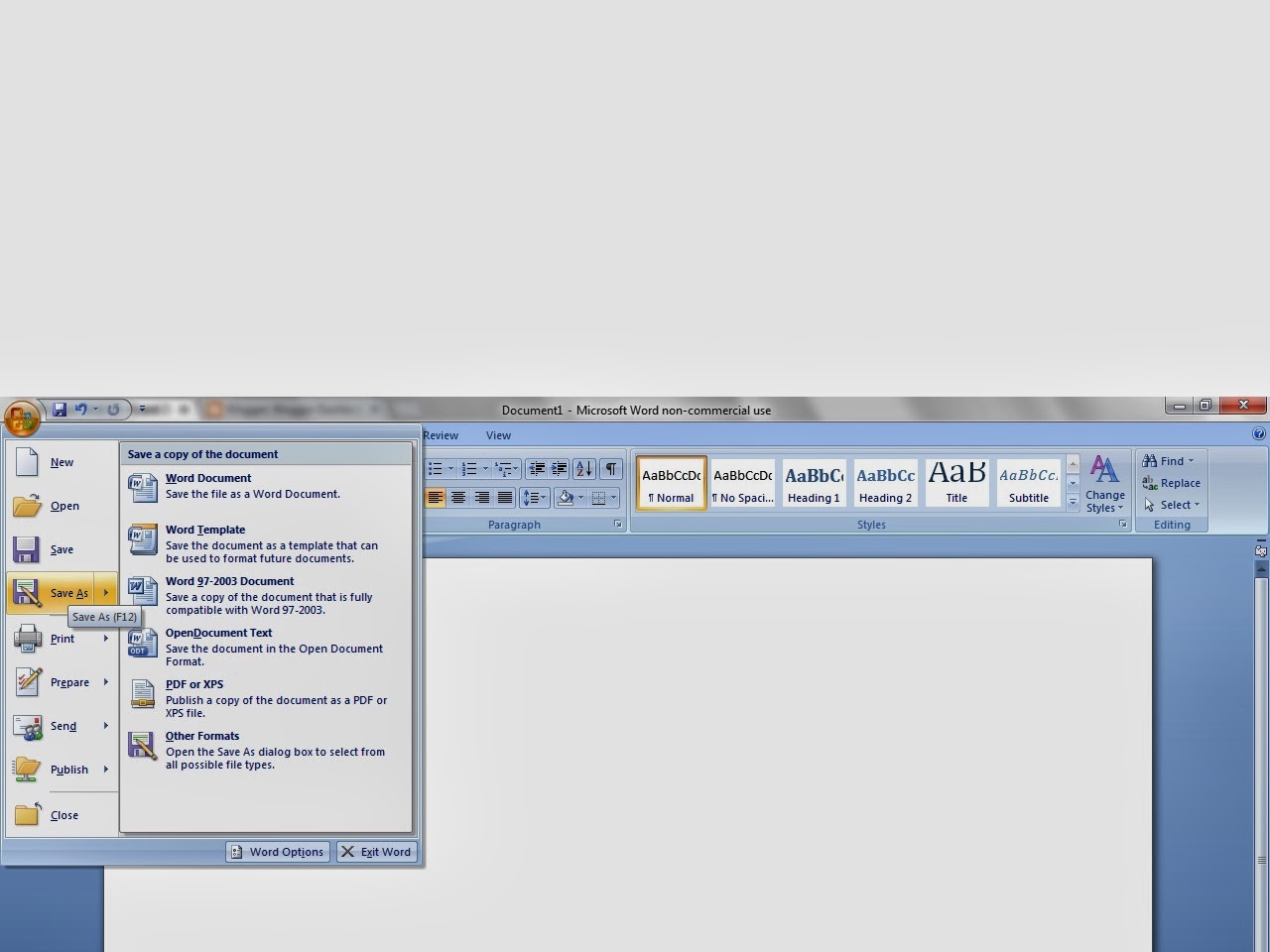Switch to the View ribbon tab
This screenshot has width=1270, height=952.
pyautogui.click(x=498, y=434)
